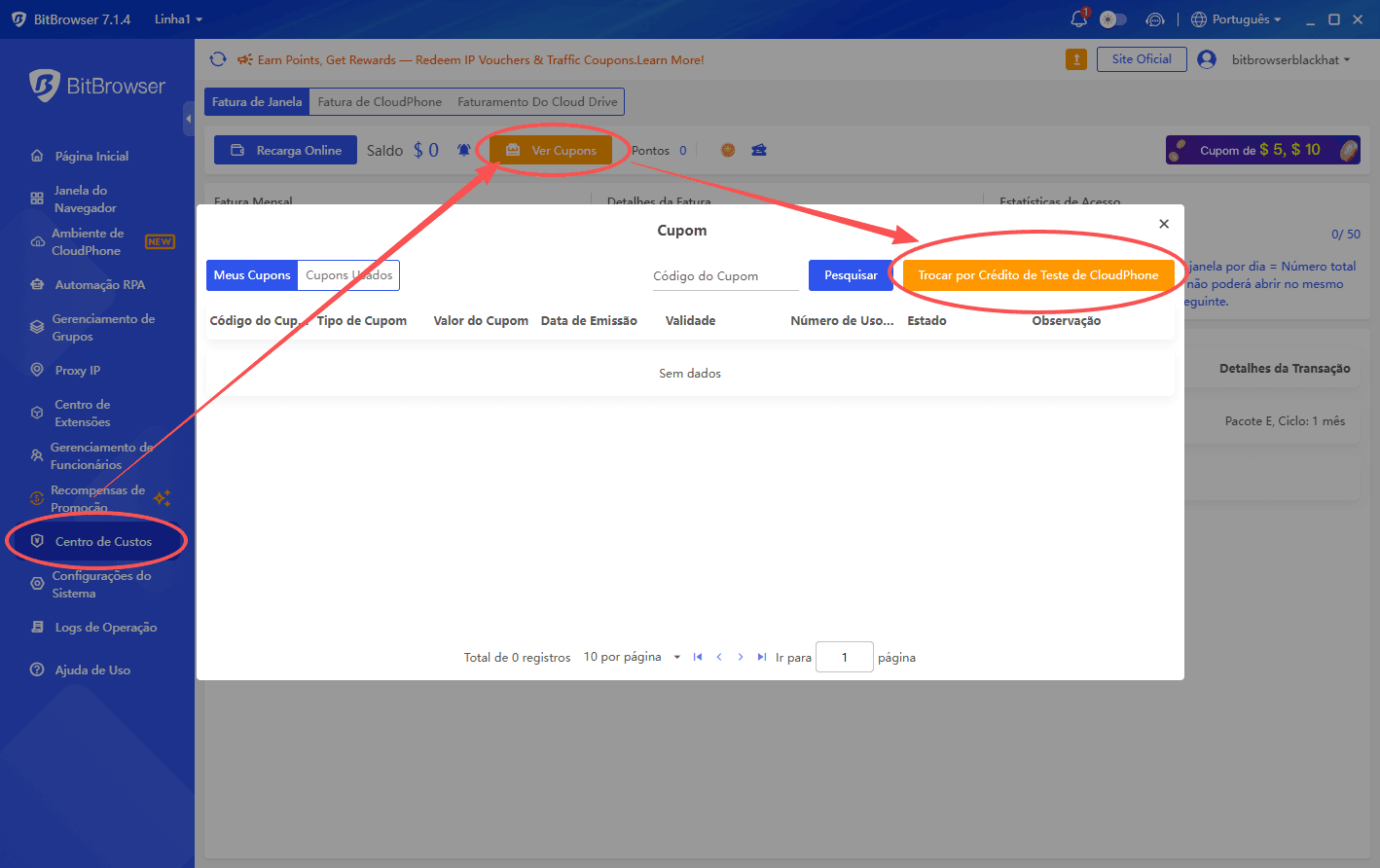The height and width of the screenshot is (868, 1380).
Task: Click the BitBrowser logo in the sidebar
Action: [x=97, y=86]
